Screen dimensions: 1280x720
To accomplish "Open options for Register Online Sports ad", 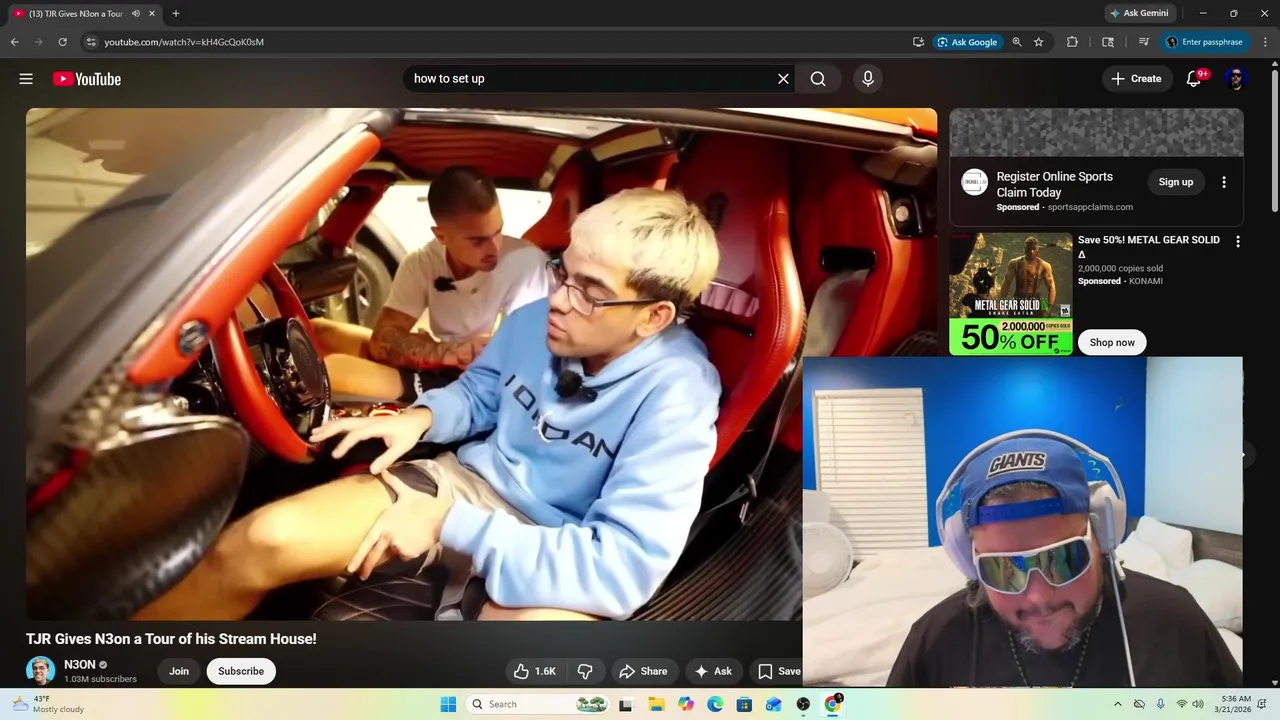I will pos(1224,182).
